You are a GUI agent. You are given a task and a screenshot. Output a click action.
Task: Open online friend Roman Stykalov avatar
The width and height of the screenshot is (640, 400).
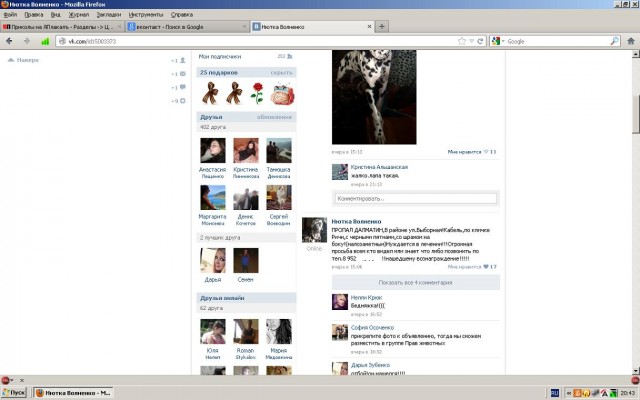[x=246, y=331]
